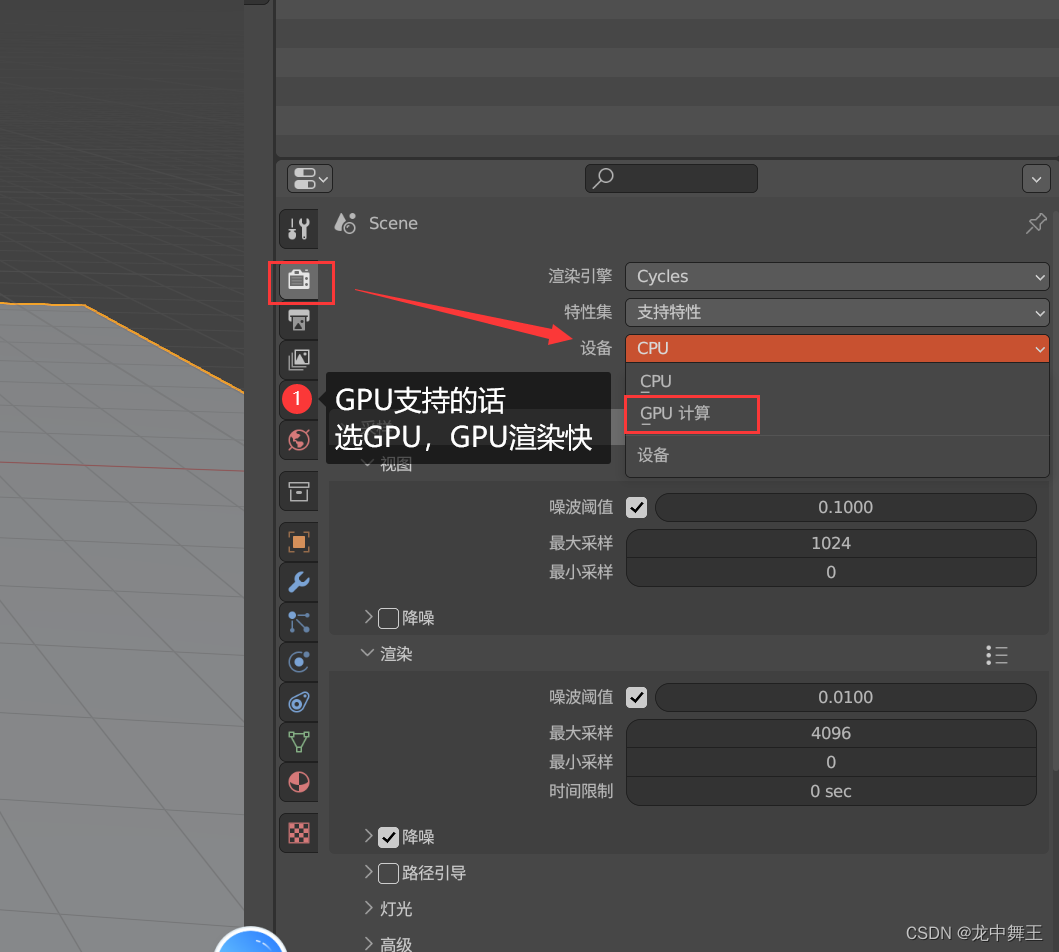Open the Material properties tab
The image size is (1059, 952).
click(x=299, y=782)
